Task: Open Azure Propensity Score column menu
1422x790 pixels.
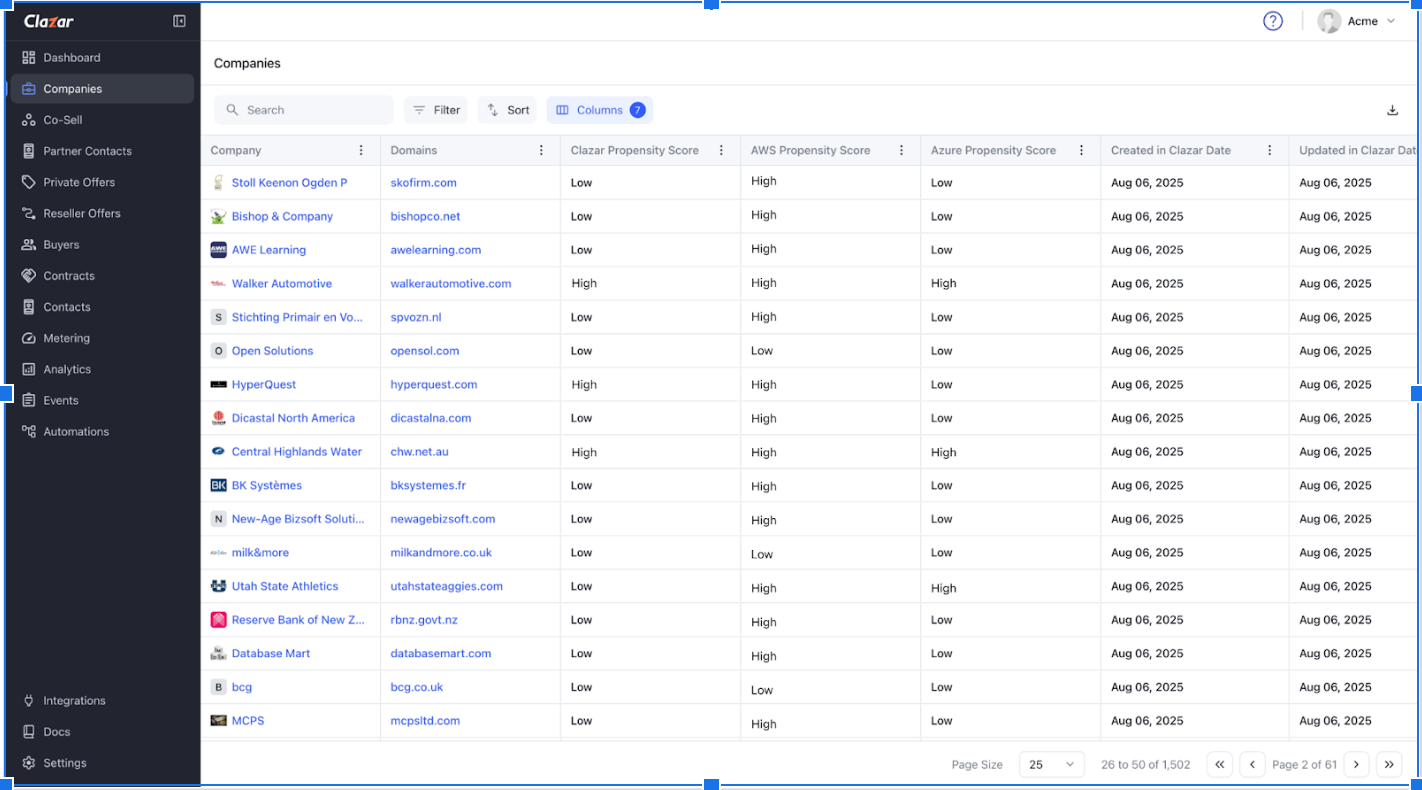Action: 1081,151
